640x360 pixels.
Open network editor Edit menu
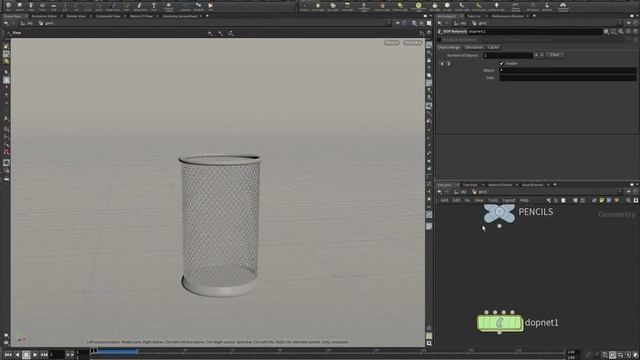[456, 200]
